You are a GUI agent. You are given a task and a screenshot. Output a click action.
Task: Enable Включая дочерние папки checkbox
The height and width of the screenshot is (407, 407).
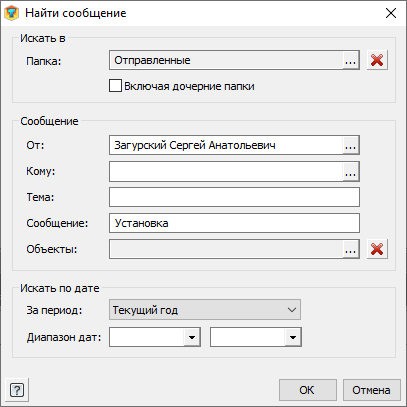coord(115,86)
